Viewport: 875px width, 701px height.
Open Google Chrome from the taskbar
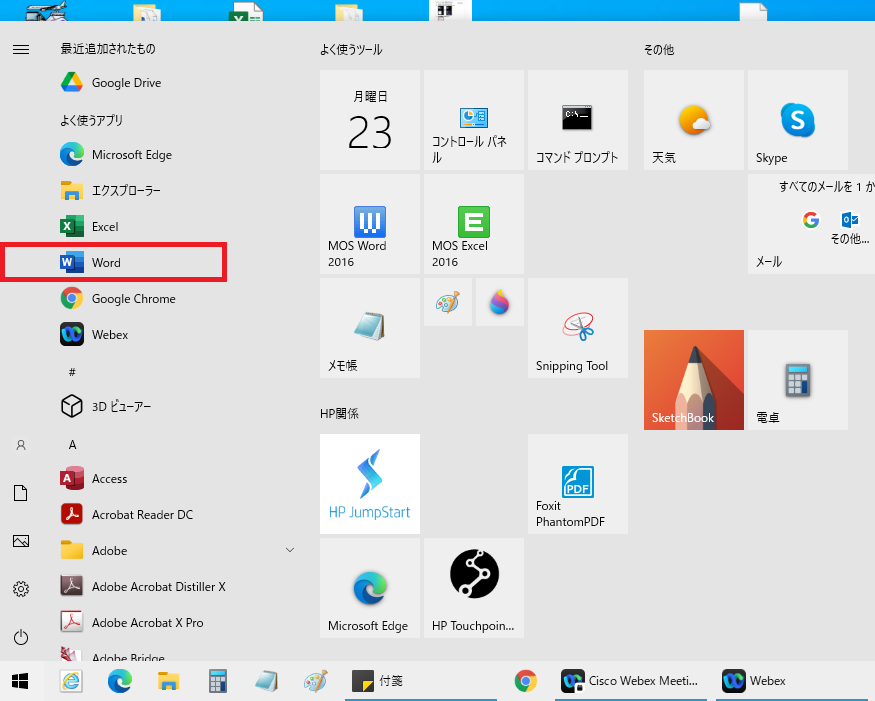tap(525, 681)
